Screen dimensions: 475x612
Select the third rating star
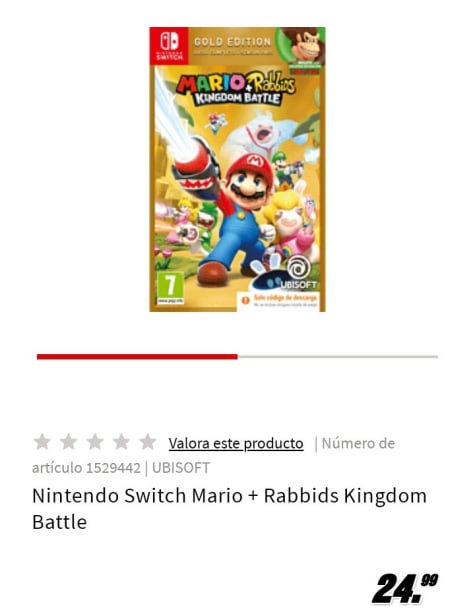(x=95, y=442)
